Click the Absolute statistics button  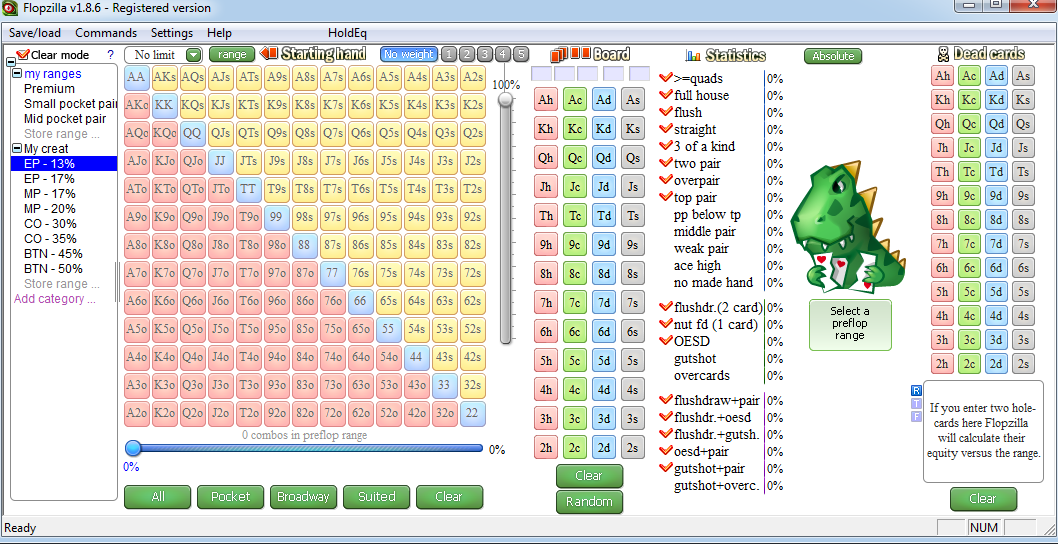[833, 56]
